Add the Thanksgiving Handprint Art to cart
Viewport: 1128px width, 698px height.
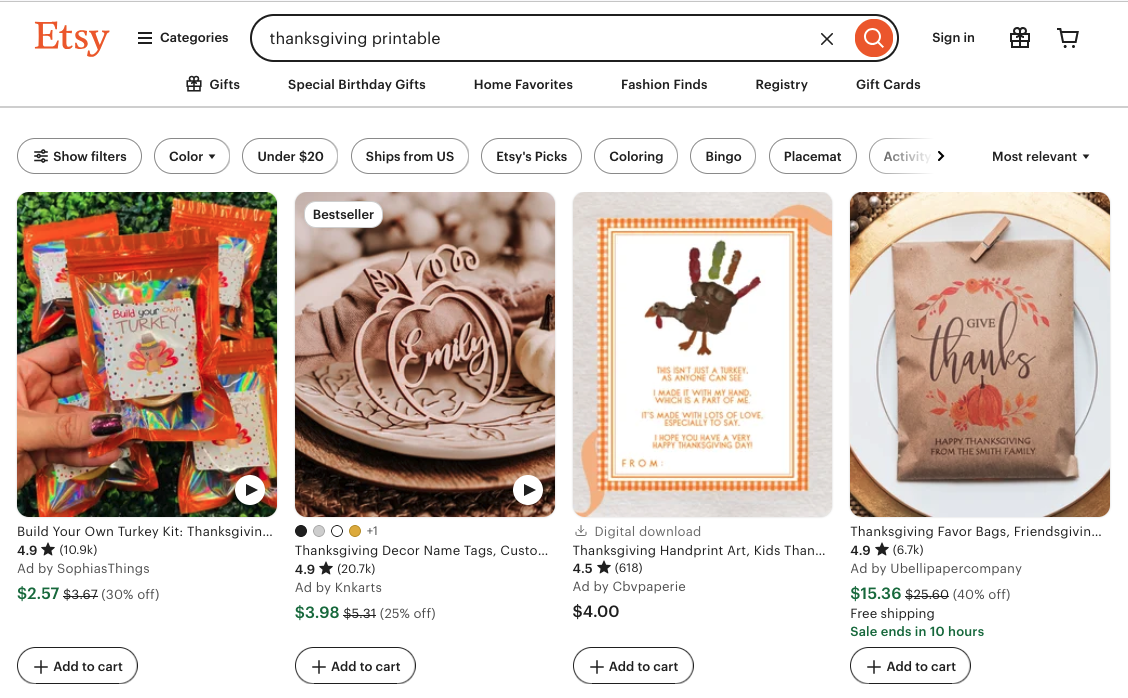(633, 666)
